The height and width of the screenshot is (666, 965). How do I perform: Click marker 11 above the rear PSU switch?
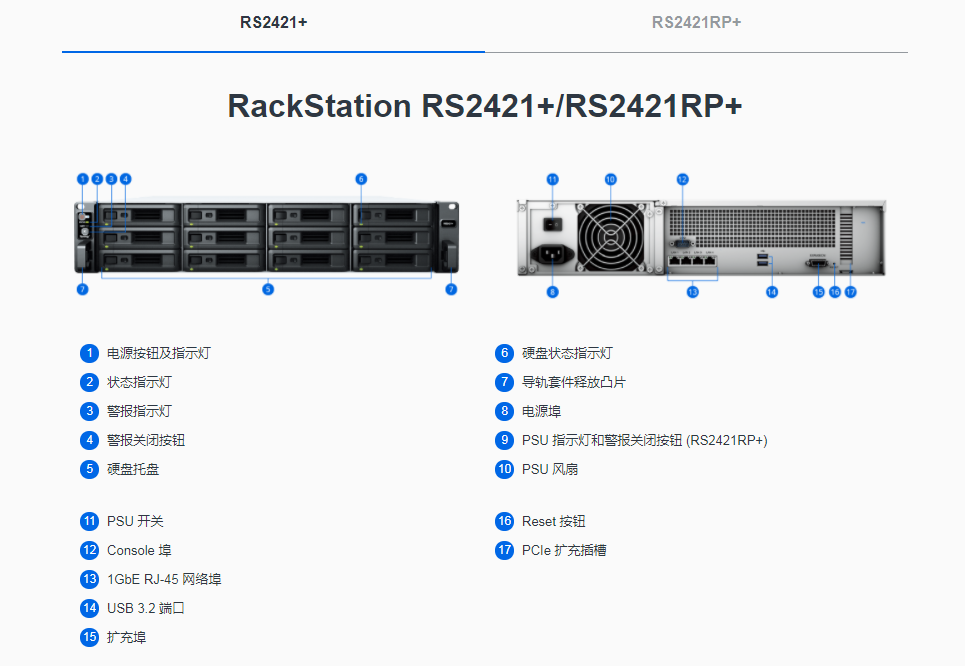pos(553,180)
